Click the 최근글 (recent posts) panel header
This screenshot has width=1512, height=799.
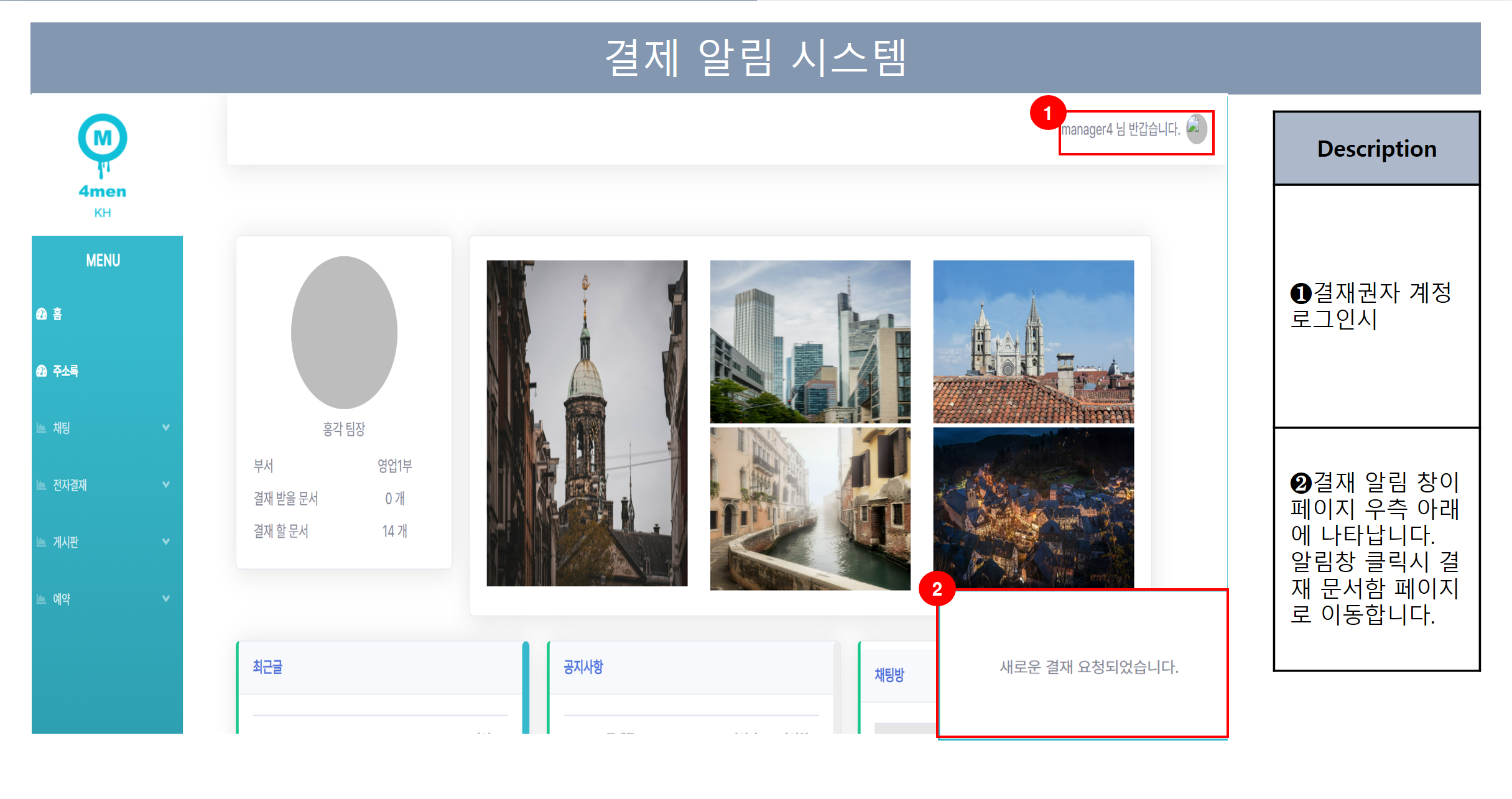click(267, 667)
